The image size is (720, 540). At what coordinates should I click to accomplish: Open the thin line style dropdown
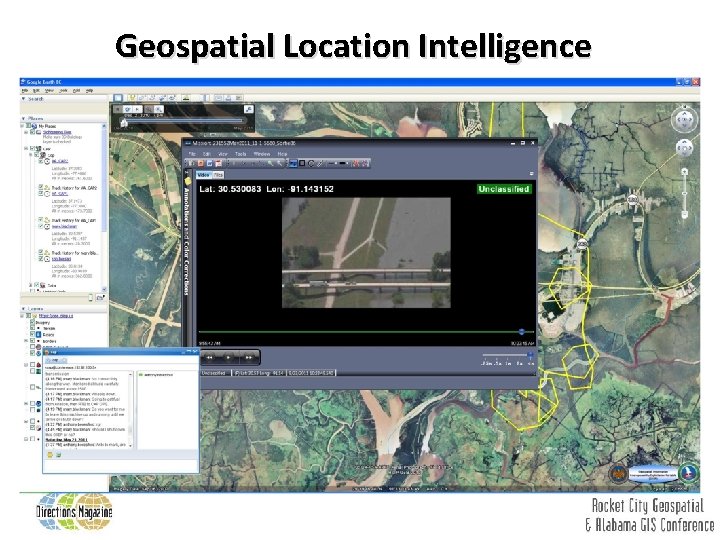[332, 163]
